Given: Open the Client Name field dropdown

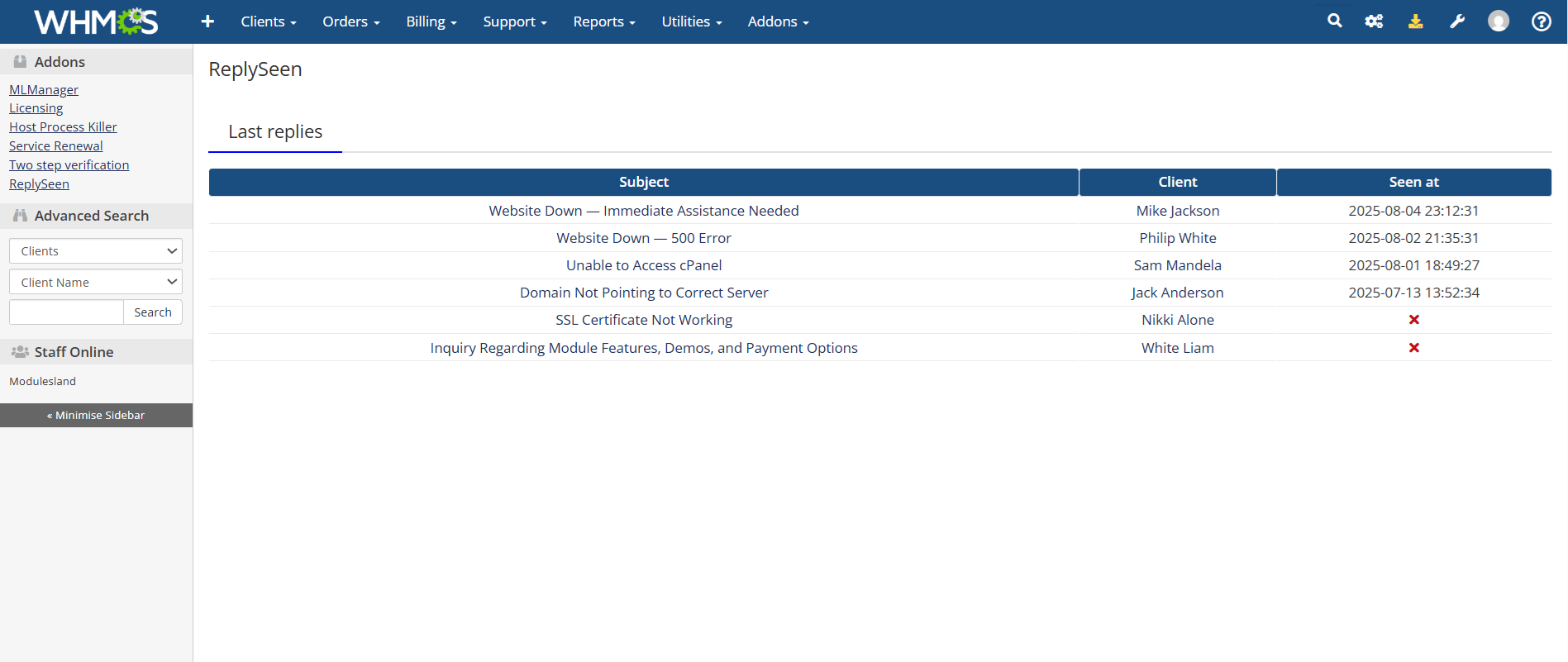Looking at the screenshot, I should pos(96,282).
